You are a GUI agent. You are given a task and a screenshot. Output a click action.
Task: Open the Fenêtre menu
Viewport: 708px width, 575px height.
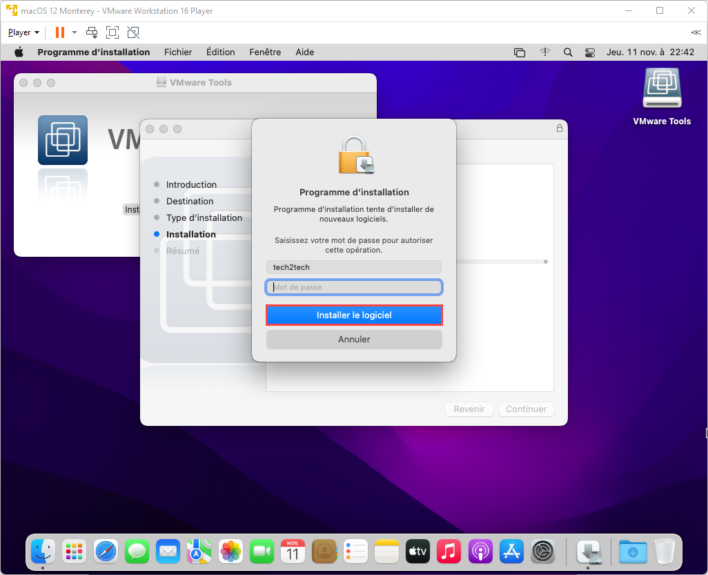tap(265, 52)
